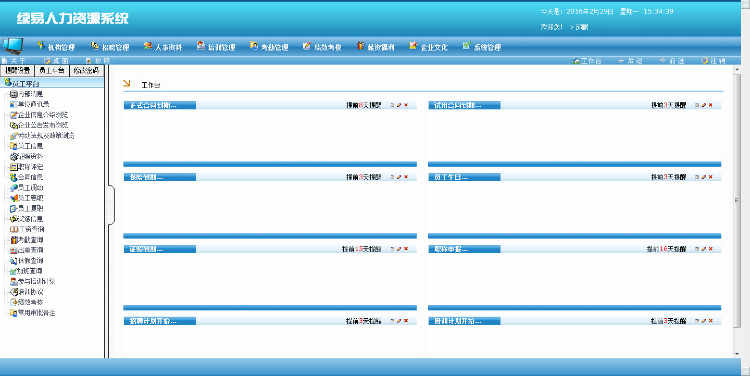Image resolution: width=750 pixels, height=376 pixels.
Task: Go to 工作台 via the home icon
Action: tap(576, 61)
